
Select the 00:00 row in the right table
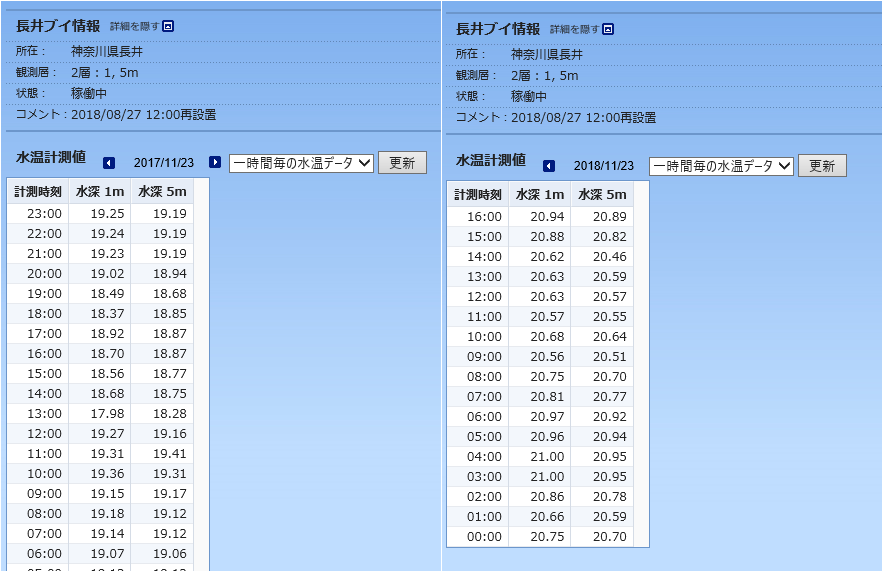click(540, 537)
